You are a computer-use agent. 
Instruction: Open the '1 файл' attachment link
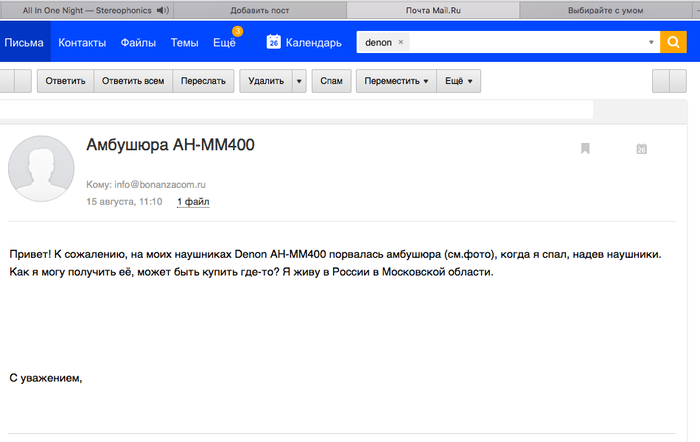(193, 202)
